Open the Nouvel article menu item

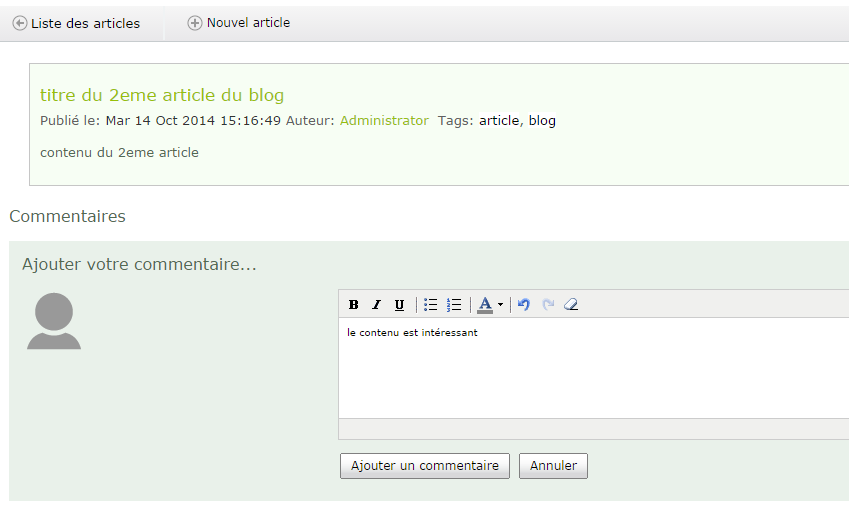[239, 23]
